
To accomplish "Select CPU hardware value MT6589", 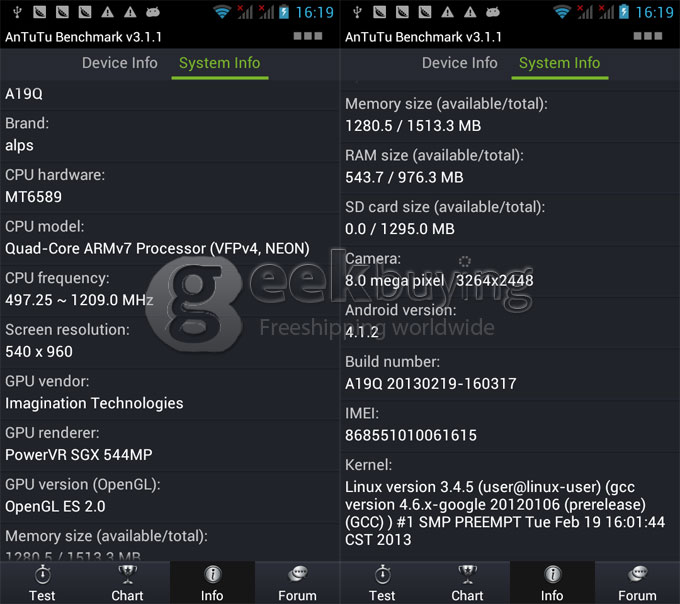I will click(x=33, y=197).
